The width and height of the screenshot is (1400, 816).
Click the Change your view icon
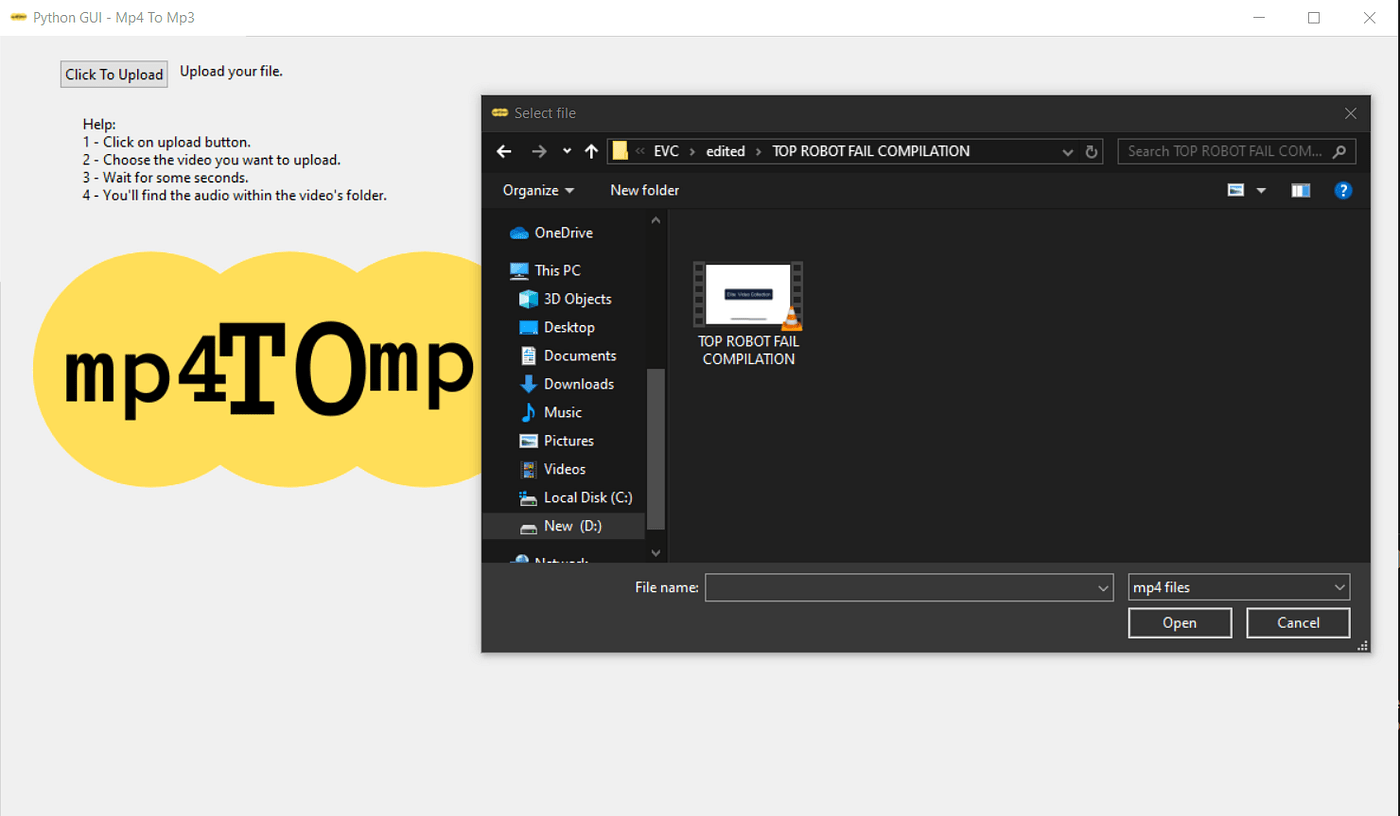(x=1236, y=189)
